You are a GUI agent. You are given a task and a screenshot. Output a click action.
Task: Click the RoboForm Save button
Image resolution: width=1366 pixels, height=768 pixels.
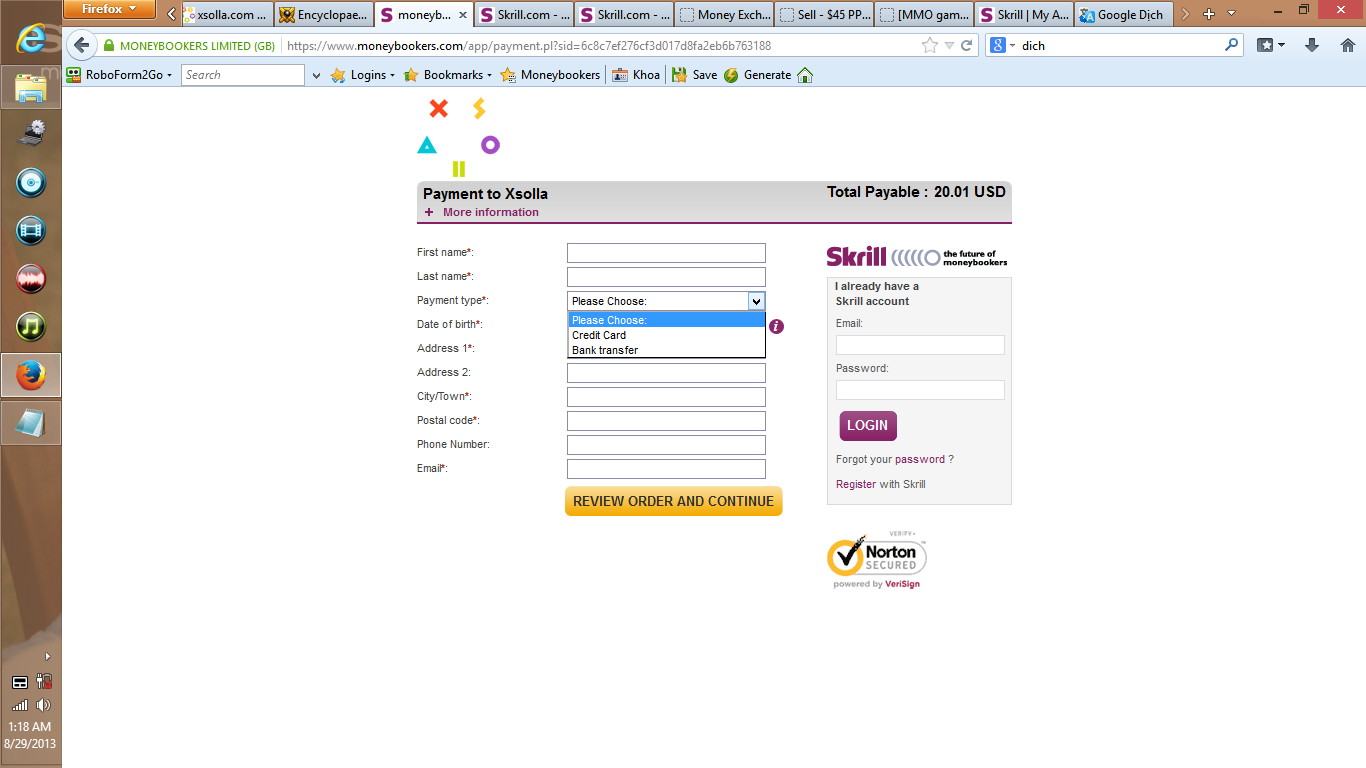694,75
